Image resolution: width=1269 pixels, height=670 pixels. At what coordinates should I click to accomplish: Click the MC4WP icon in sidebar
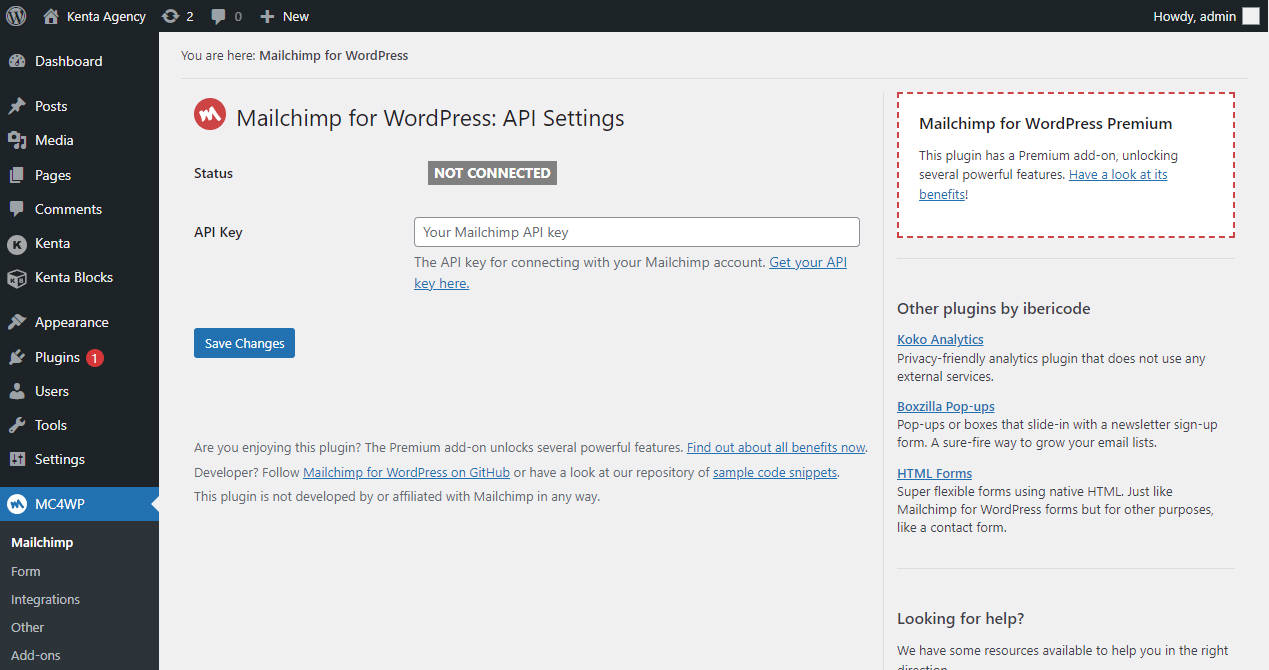tap(17, 504)
